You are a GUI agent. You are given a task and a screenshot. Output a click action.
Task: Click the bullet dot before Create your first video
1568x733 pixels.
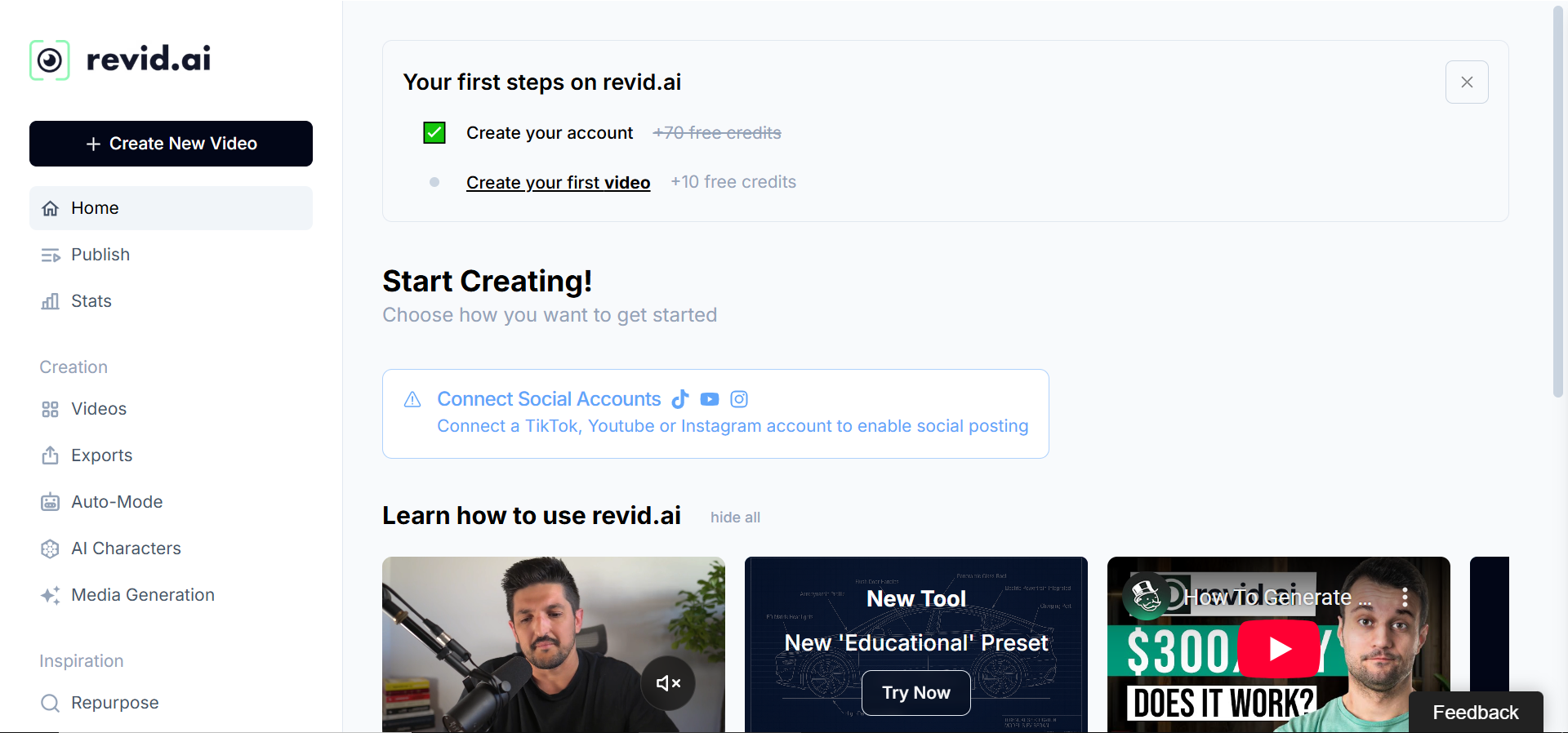pyautogui.click(x=434, y=182)
